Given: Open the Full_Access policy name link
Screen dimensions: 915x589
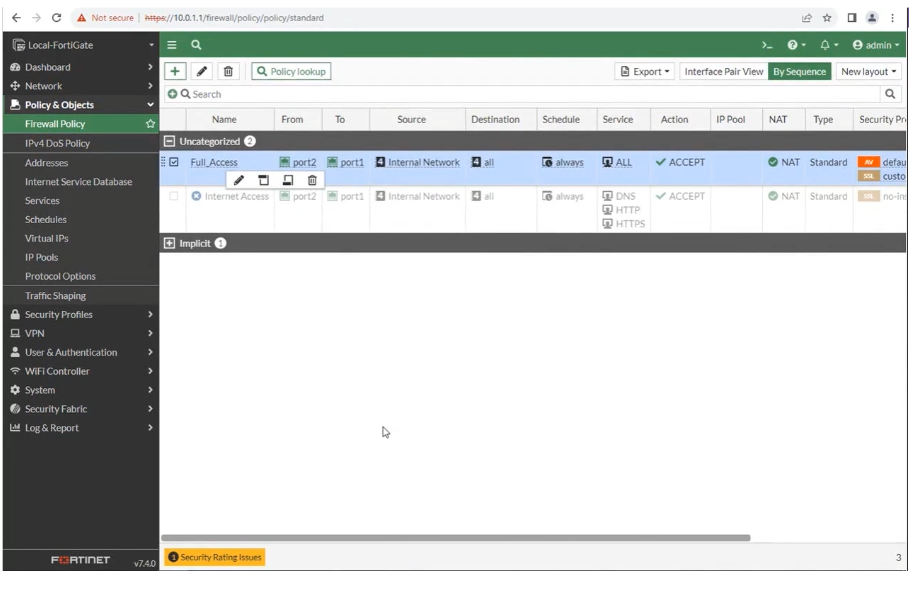Looking at the screenshot, I should point(214,162).
